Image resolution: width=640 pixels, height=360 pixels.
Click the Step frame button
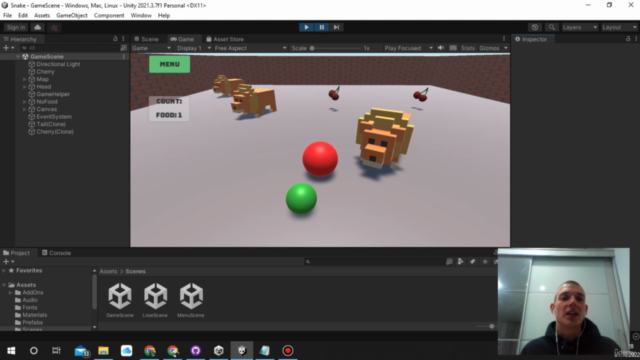pyautogui.click(x=336, y=27)
